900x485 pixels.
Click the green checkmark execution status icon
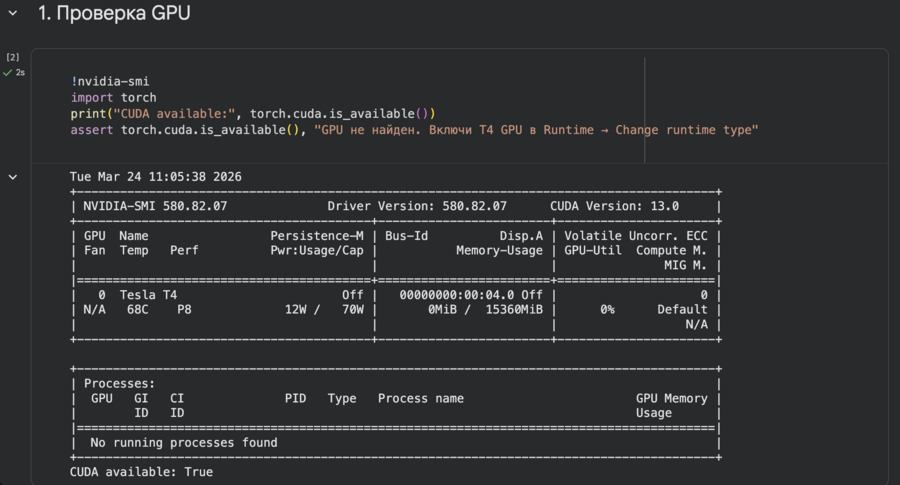click(x=7, y=73)
